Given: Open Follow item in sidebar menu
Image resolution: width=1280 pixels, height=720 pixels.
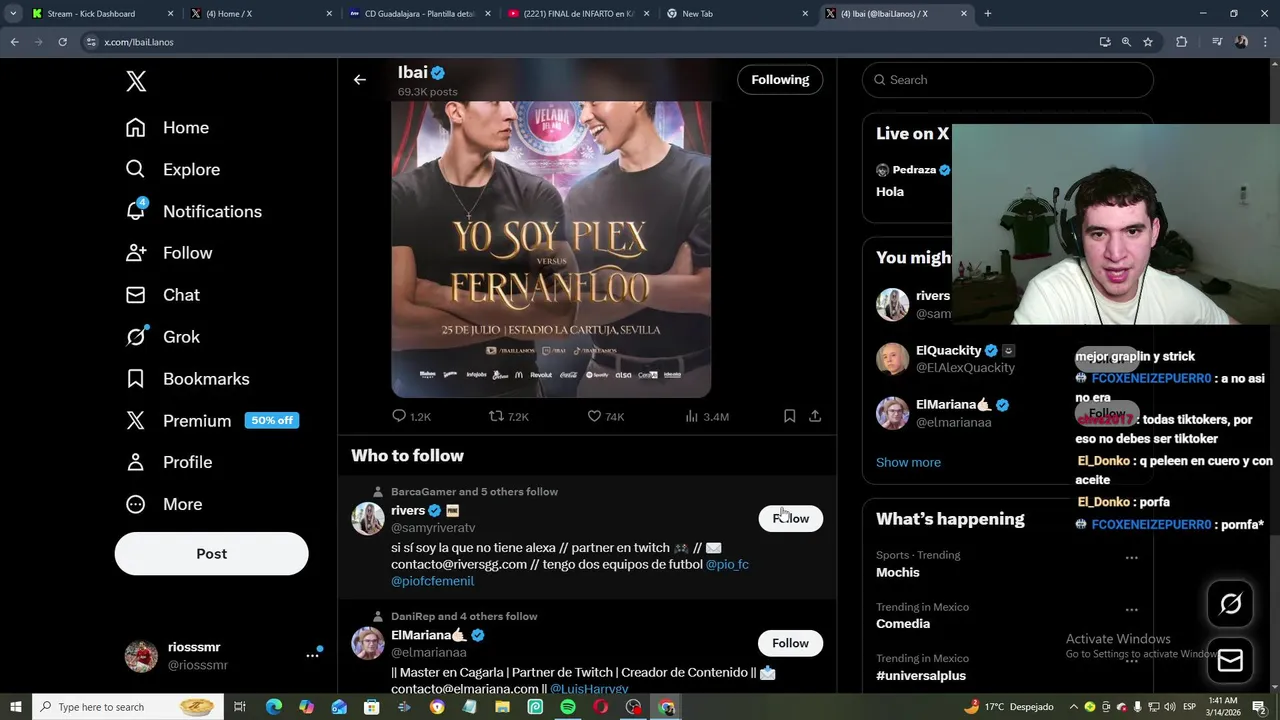Looking at the screenshot, I should pyautogui.click(x=169, y=253).
